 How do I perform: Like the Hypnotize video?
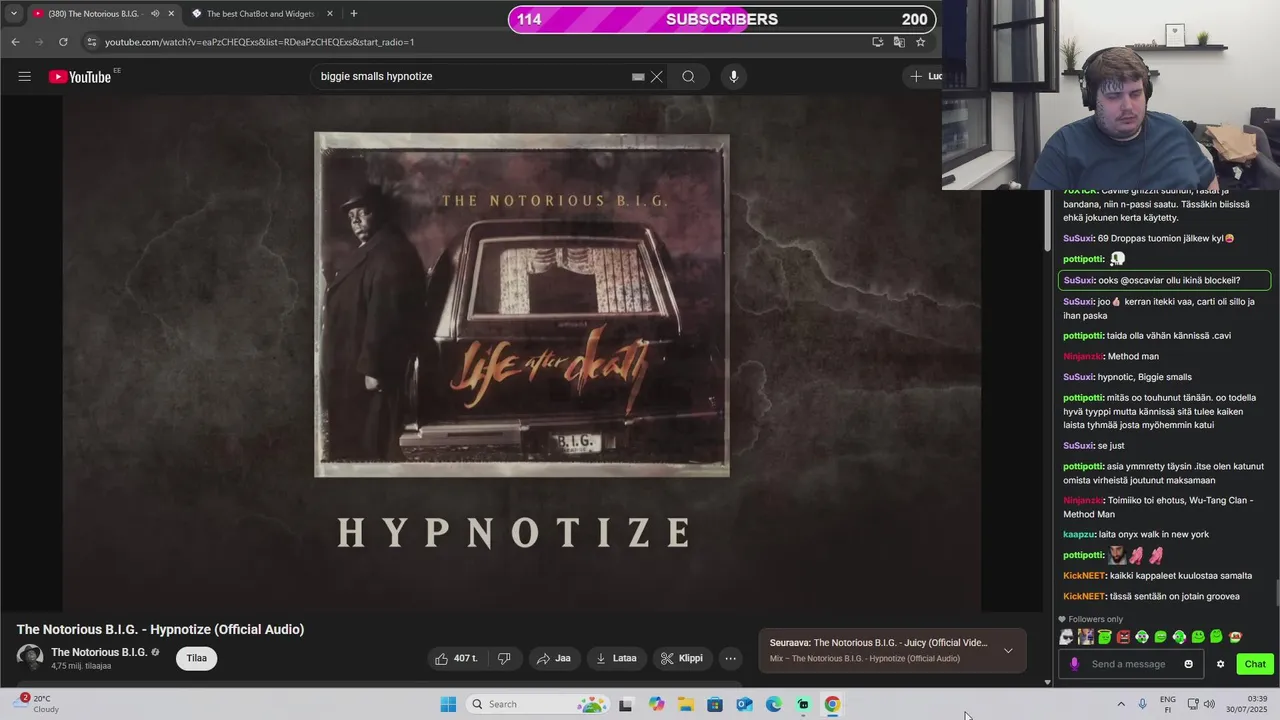[x=456, y=658]
